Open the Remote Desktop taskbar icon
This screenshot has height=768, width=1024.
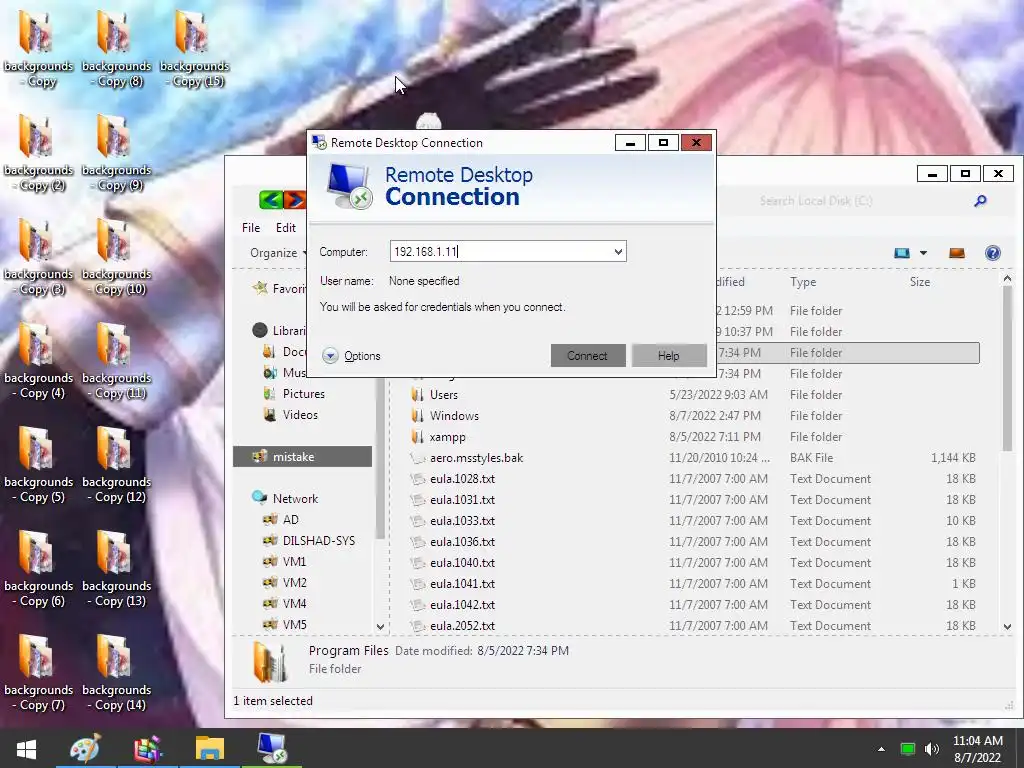(272, 748)
